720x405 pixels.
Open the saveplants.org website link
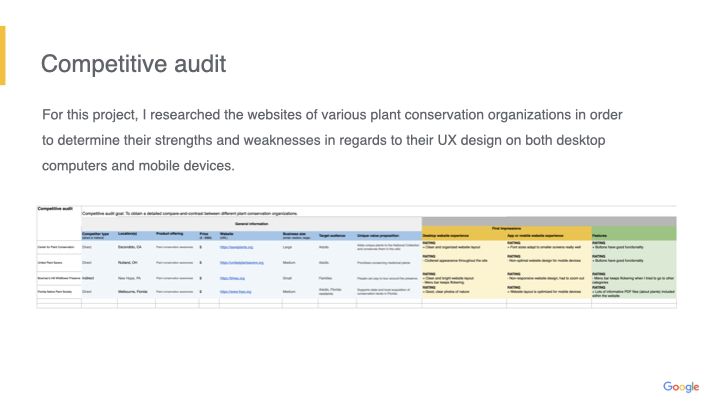pos(234,245)
